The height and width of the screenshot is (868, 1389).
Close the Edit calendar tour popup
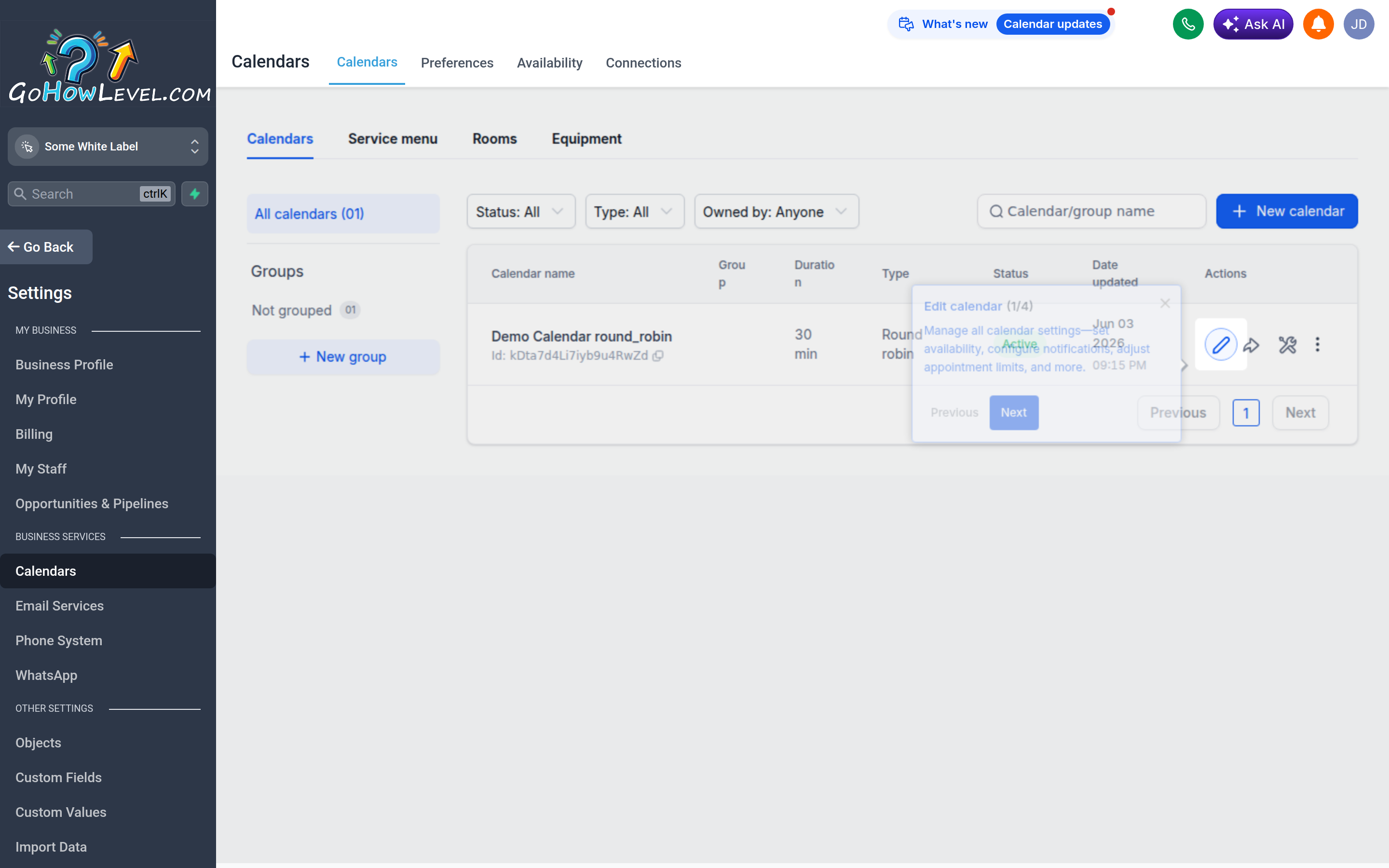click(1165, 303)
